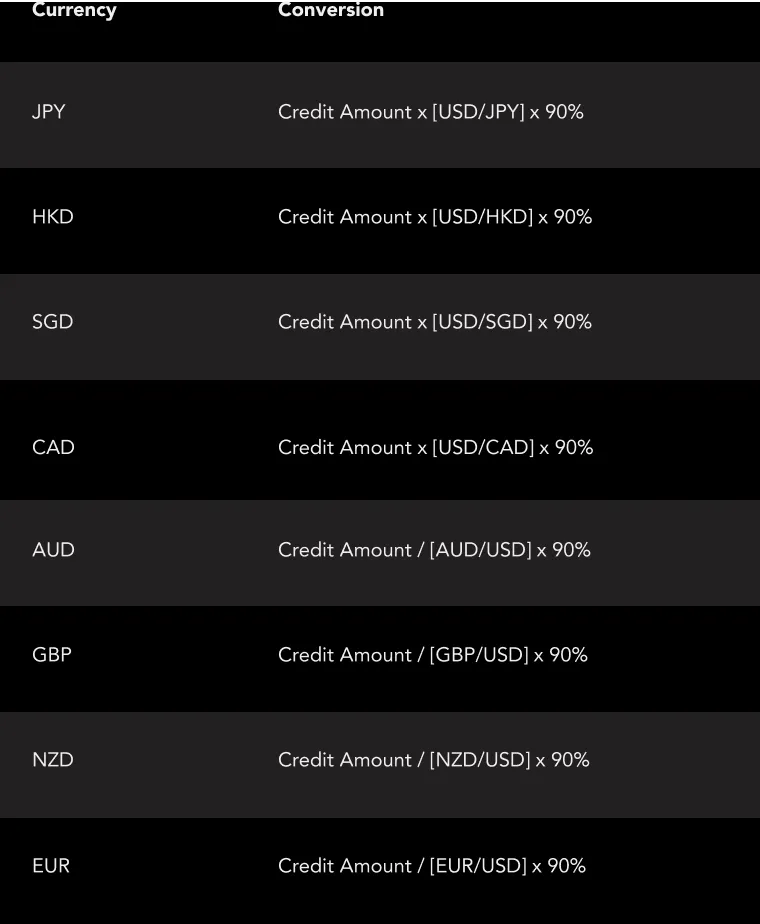Click the EUR currency code
This screenshot has width=760, height=924.
pyautogui.click(x=51, y=866)
